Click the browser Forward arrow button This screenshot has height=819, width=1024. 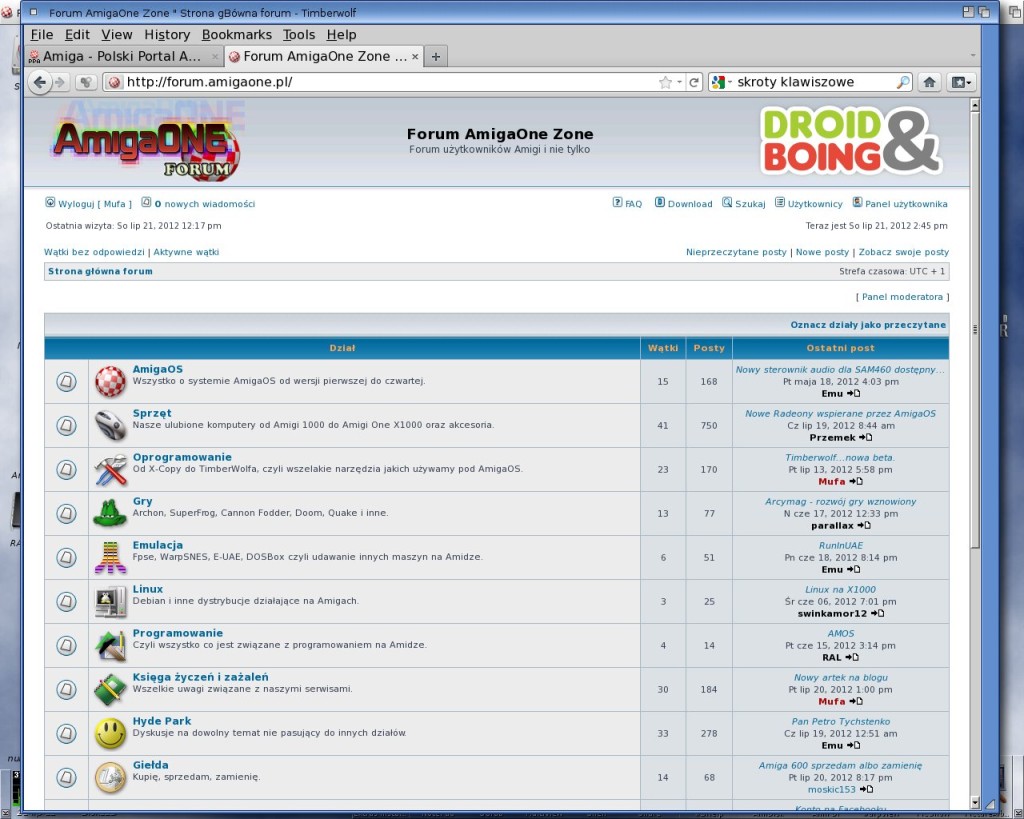(60, 82)
